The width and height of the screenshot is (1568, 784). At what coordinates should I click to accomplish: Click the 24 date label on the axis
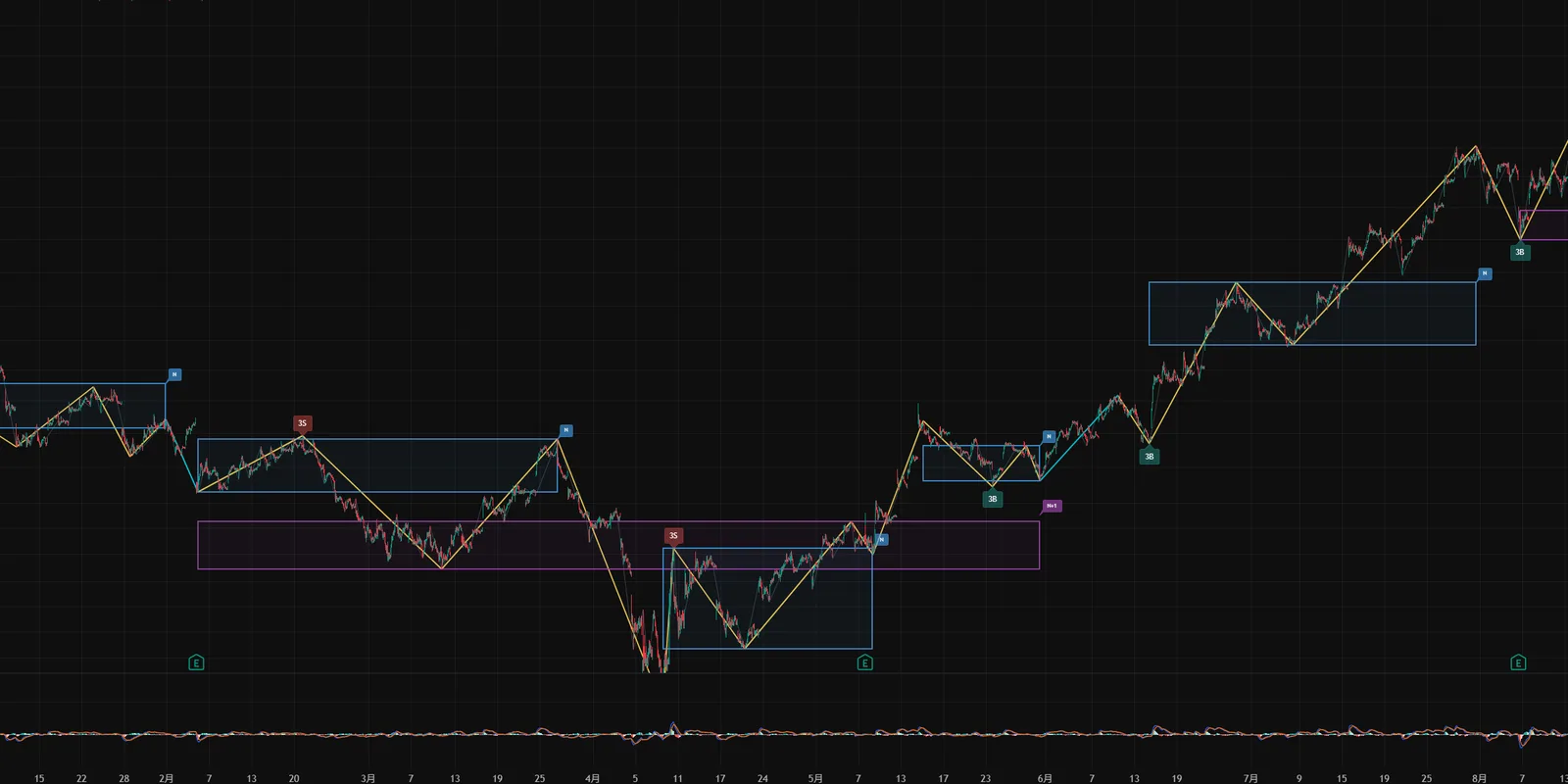pyautogui.click(x=762, y=778)
